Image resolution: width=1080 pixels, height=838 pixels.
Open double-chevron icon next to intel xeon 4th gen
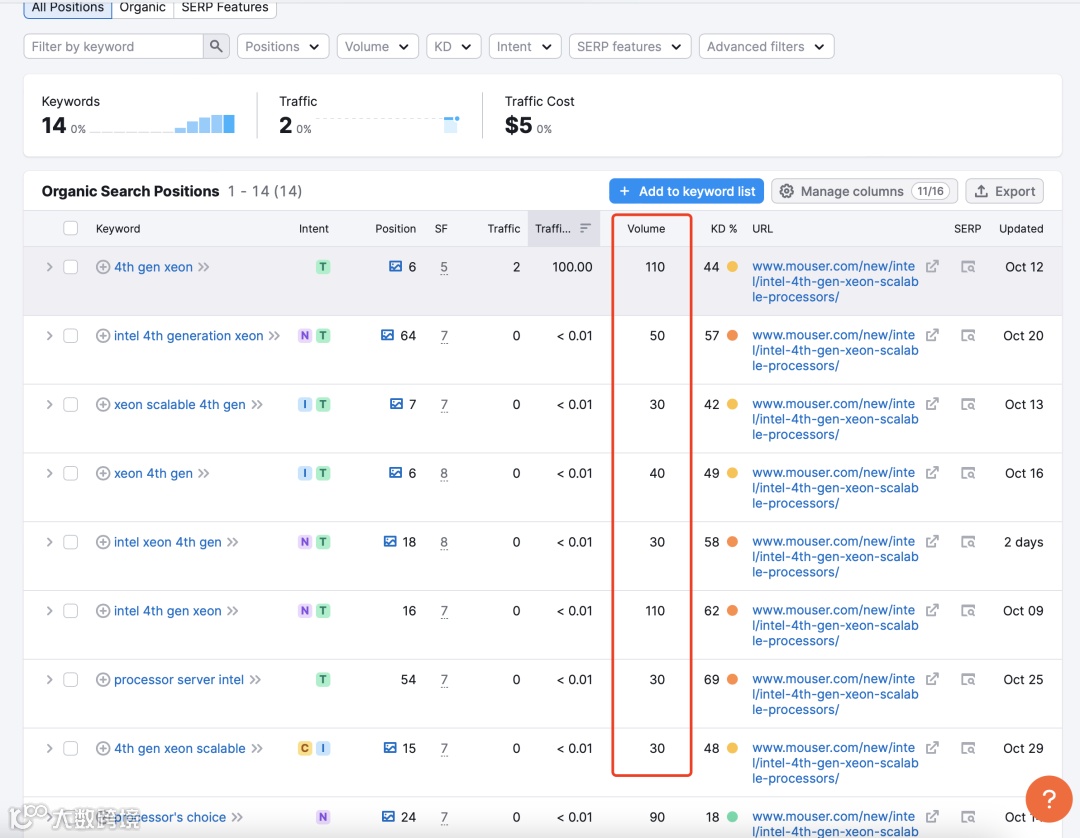pyautogui.click(x=233, y=542)
